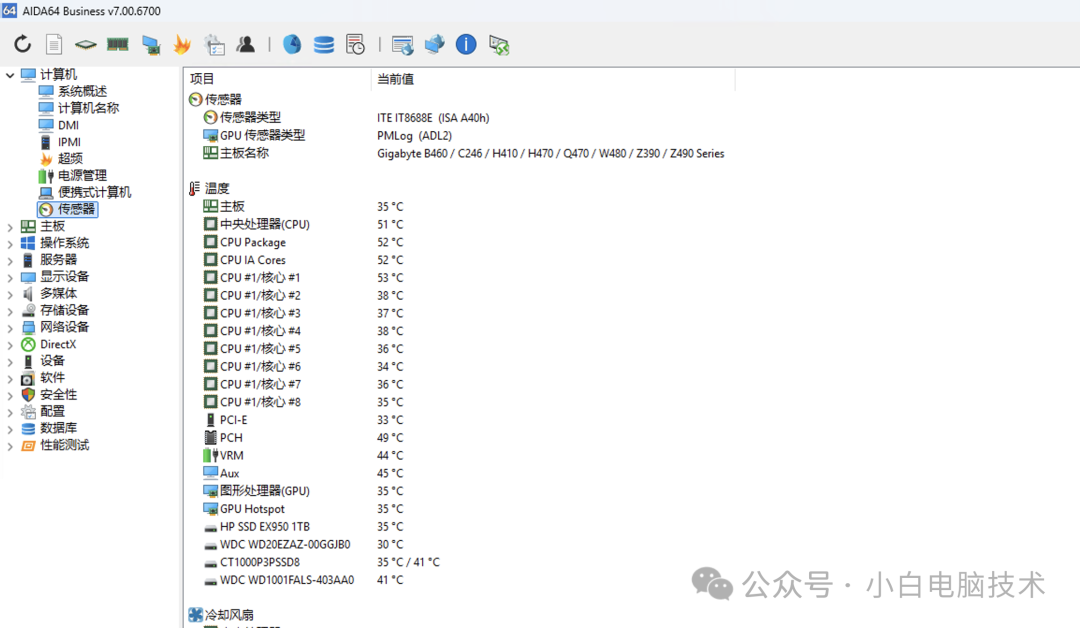Launch the flame stability test icon
Image resolution: width=1080 pixels, height=628 pixels.
click(x=182, y=45)
